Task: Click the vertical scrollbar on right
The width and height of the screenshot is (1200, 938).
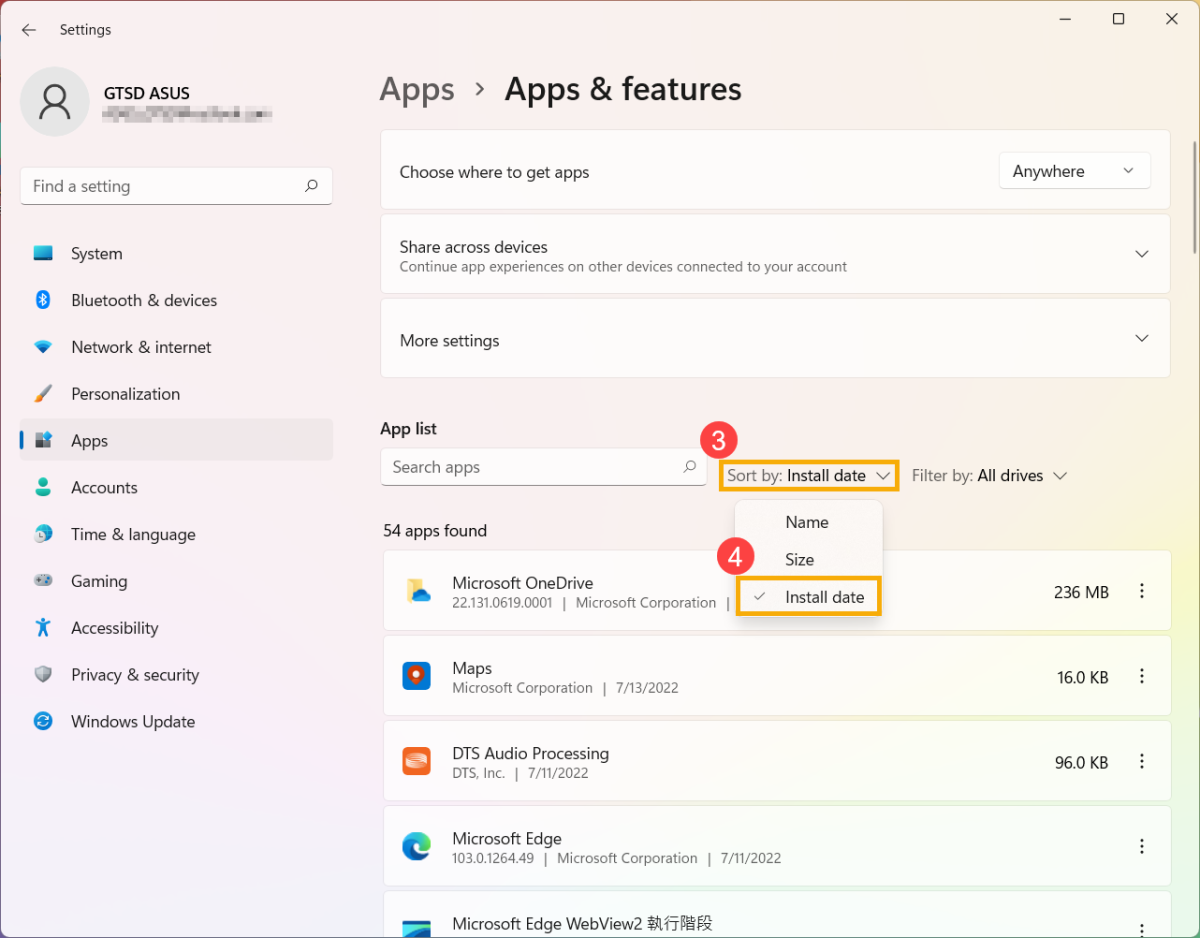Action: (x=1194, y=200)
